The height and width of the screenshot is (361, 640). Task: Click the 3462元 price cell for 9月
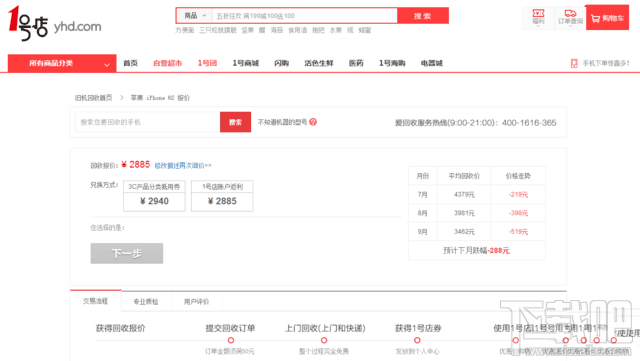[x=464, y=232]
